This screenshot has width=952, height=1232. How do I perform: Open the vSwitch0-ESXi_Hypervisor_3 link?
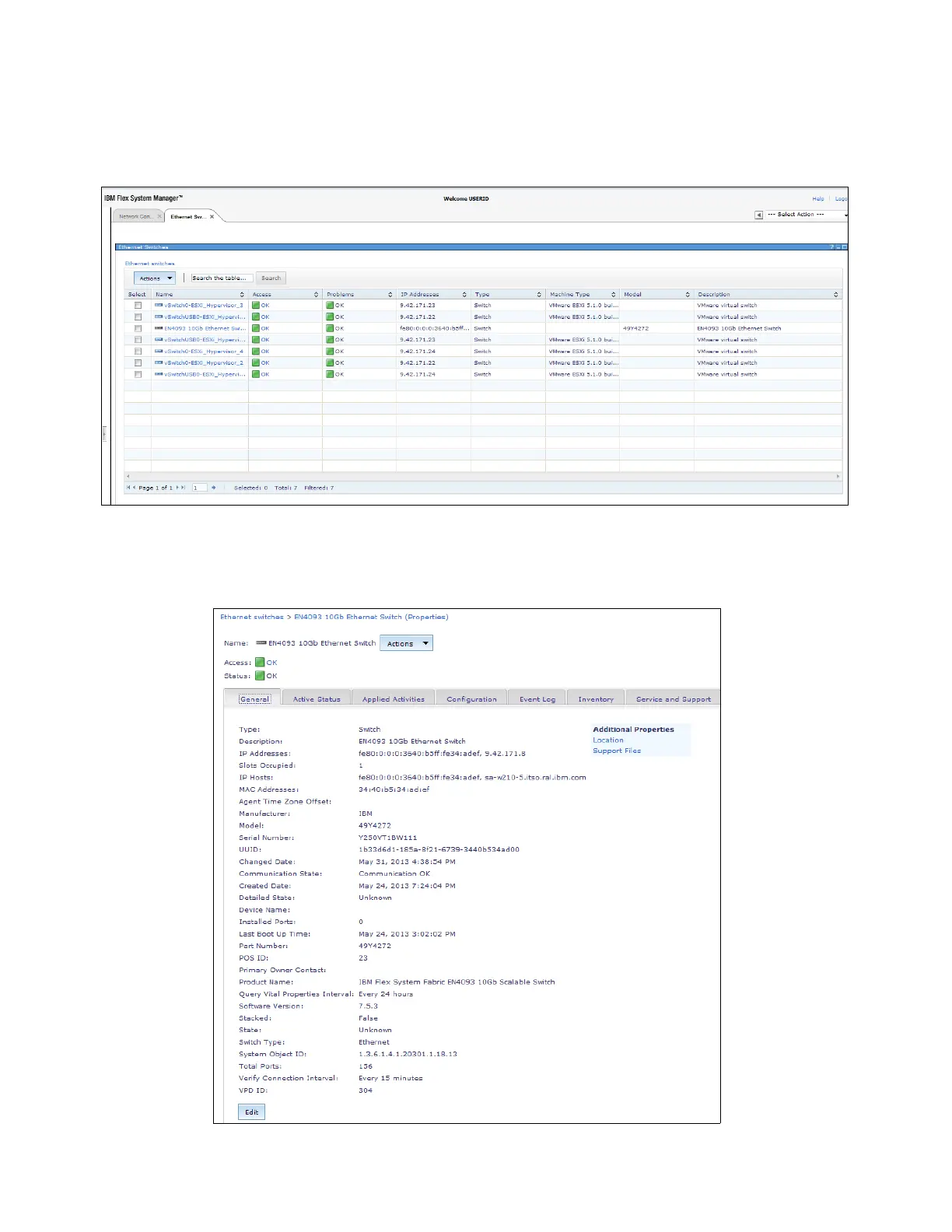tap(204, 306)
